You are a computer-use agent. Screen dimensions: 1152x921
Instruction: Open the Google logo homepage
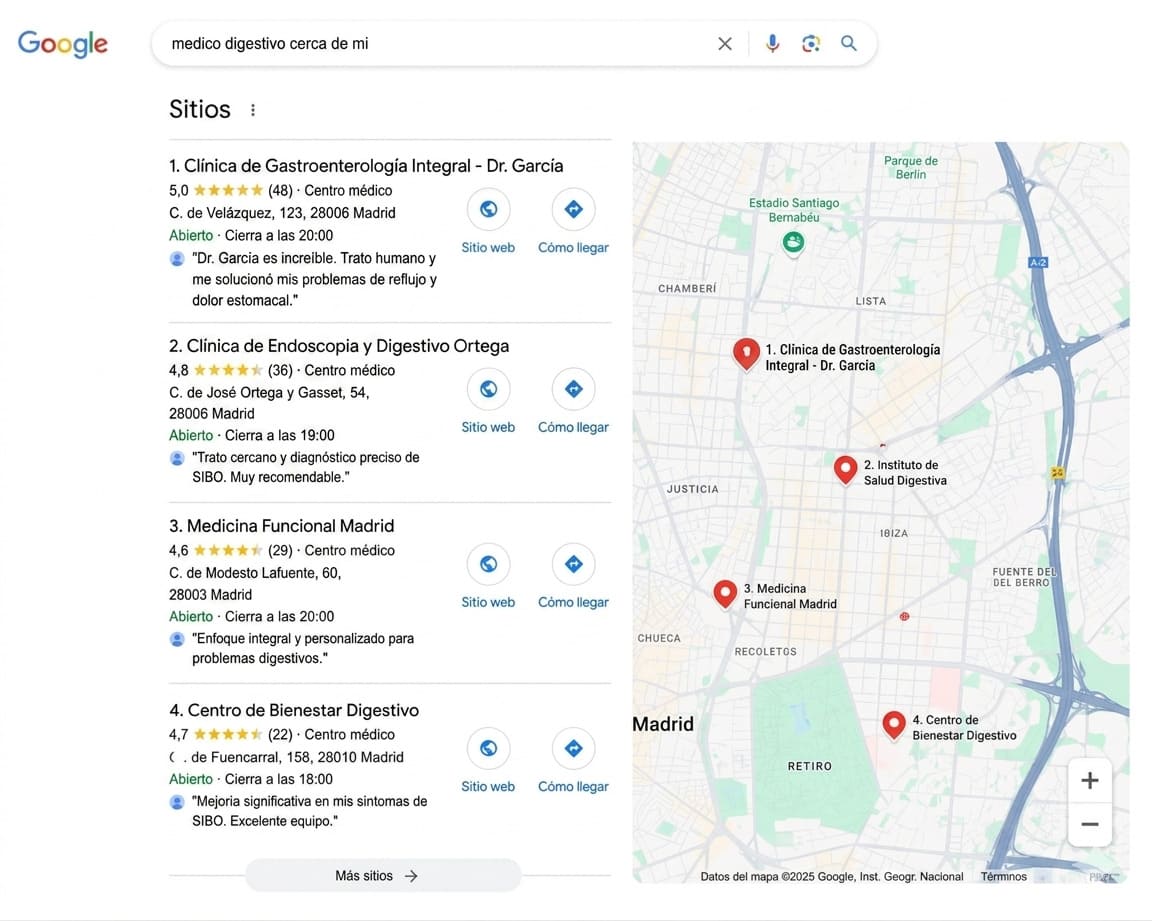(x=62, y=44)
